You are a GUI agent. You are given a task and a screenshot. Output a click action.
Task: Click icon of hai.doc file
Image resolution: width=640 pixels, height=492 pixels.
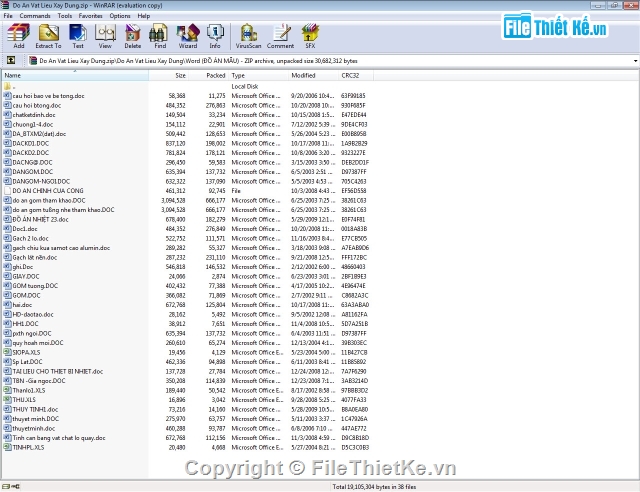(7, 305)
